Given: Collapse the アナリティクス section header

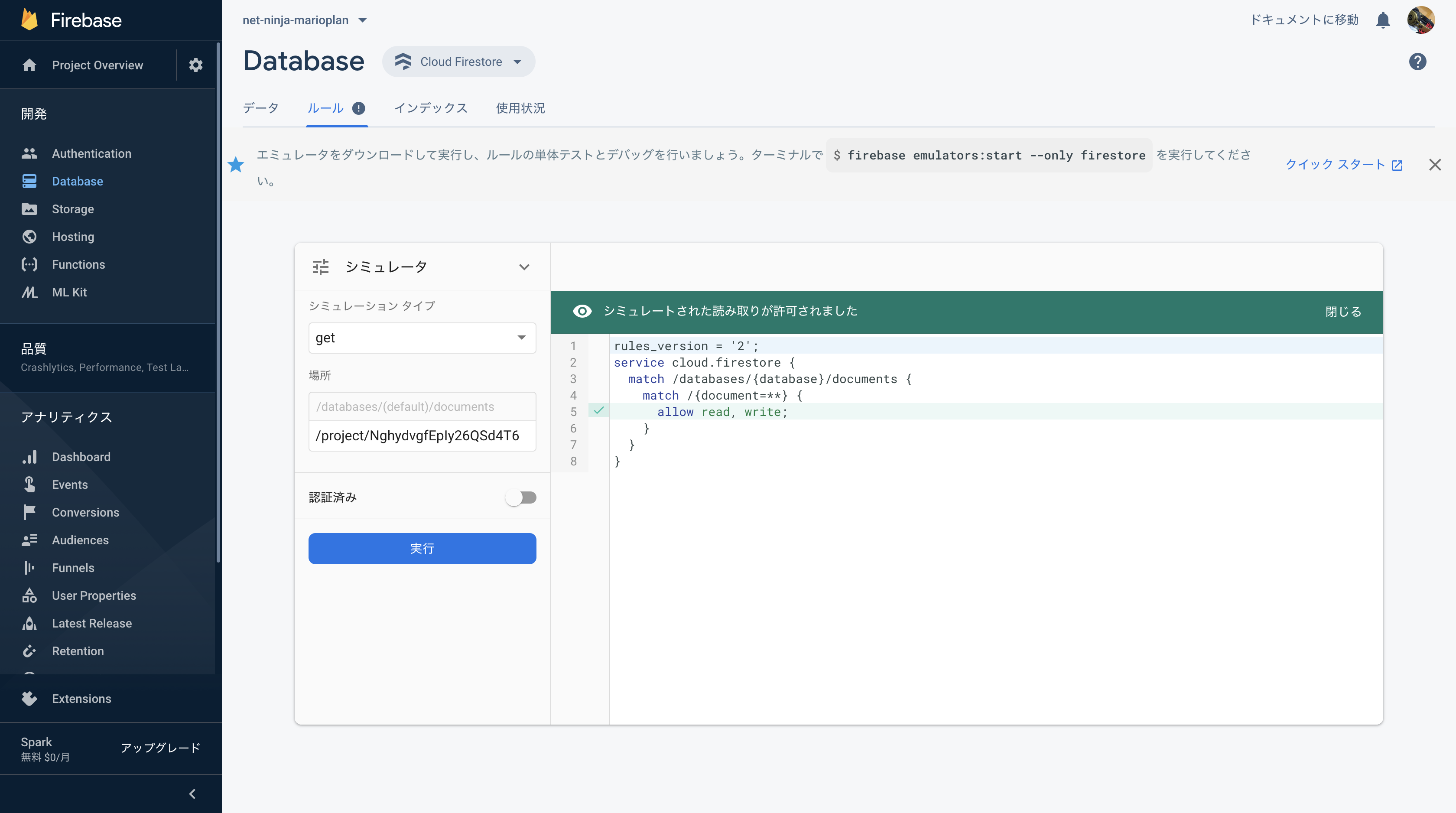Looking at the screenshot, I should [67, 416].
